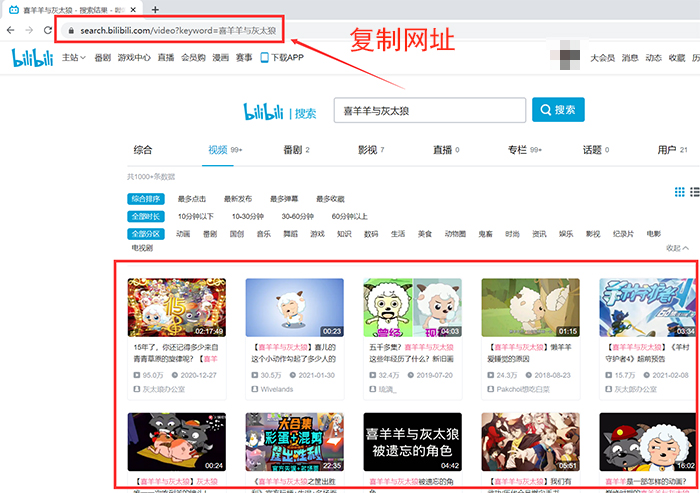This screenshot has height=493, width=700.
Task: Open 赛事 in top navigation
Action: point(244,58)
